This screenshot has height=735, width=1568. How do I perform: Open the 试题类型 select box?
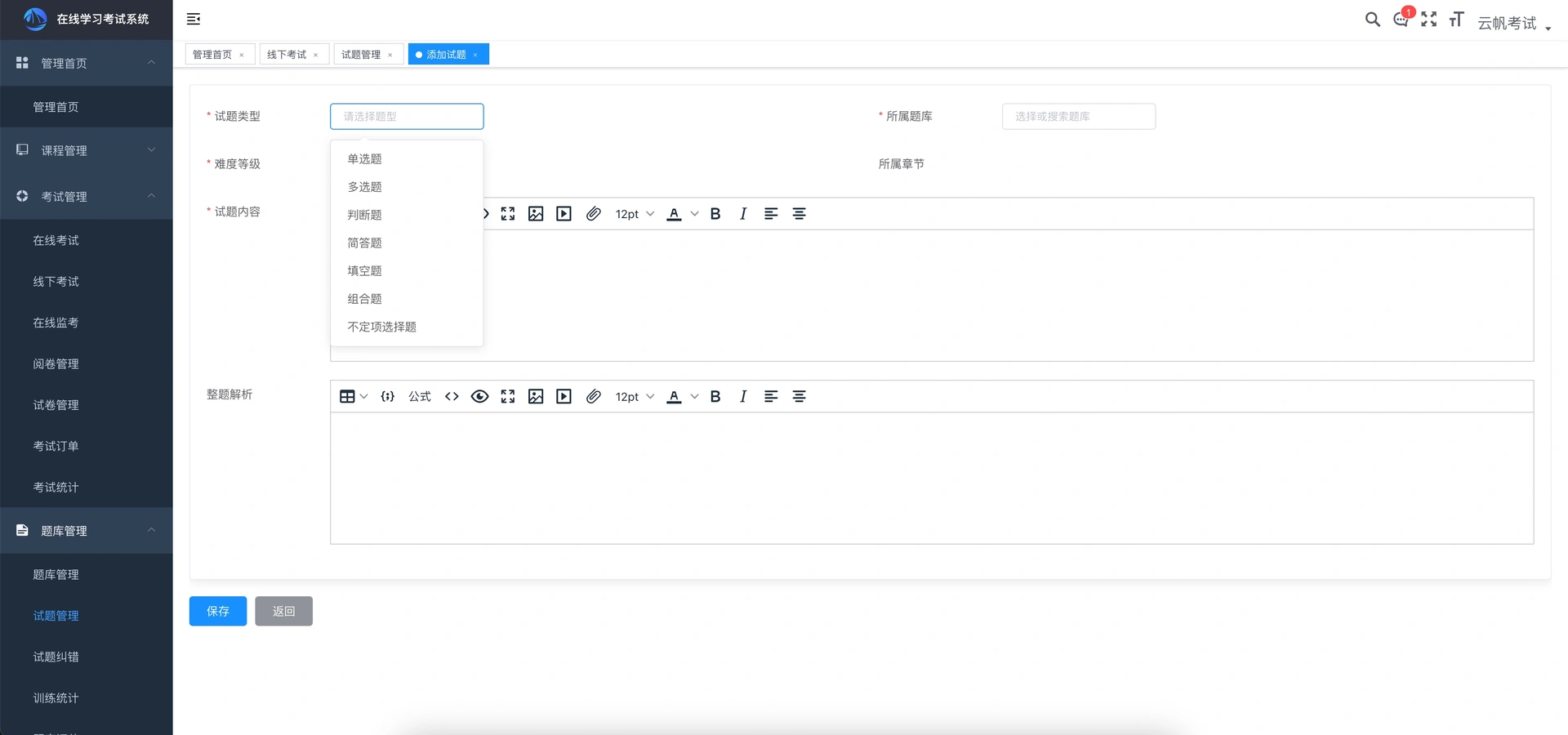407,116
